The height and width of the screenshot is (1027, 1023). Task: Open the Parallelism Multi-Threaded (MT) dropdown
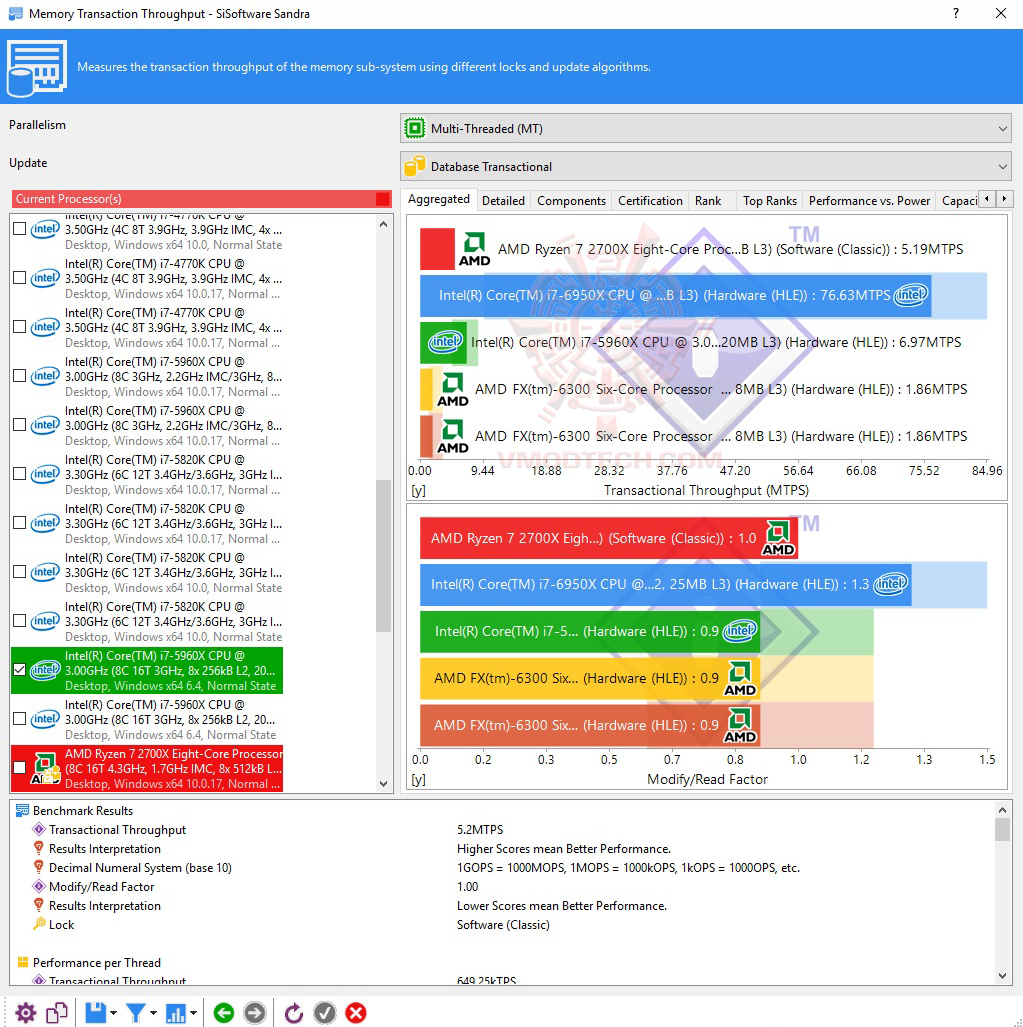pyautogui.click(x=705, y=128)
